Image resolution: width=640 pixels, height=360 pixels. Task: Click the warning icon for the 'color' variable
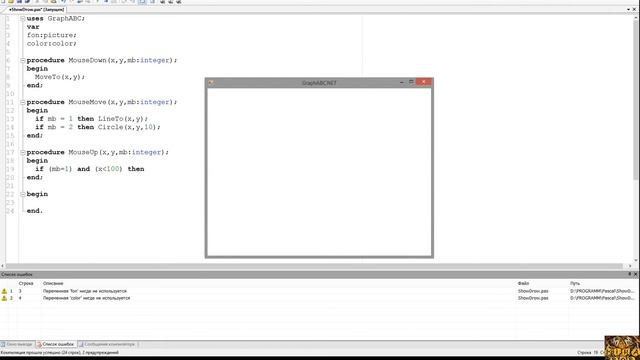pyautogui.click(x=4, y=298)
